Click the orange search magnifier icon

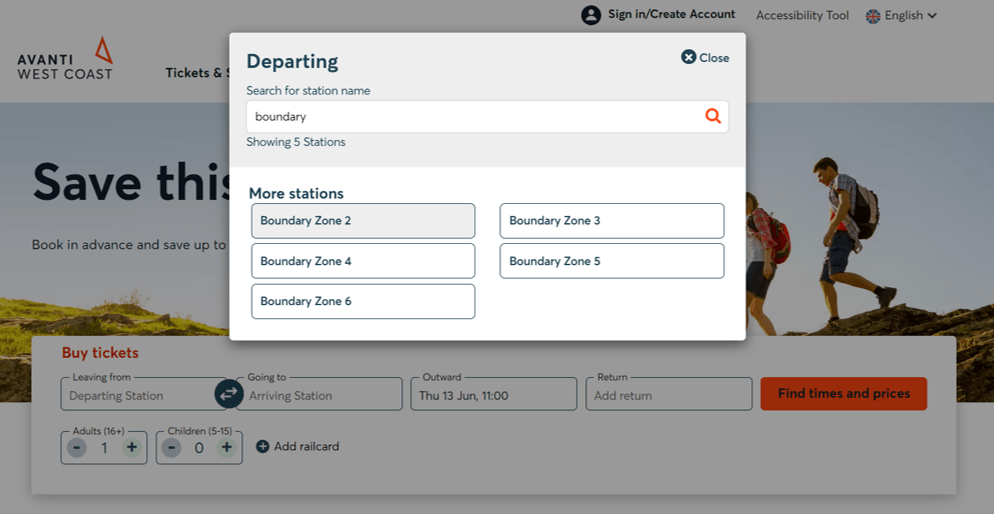[x=712, y=116]
